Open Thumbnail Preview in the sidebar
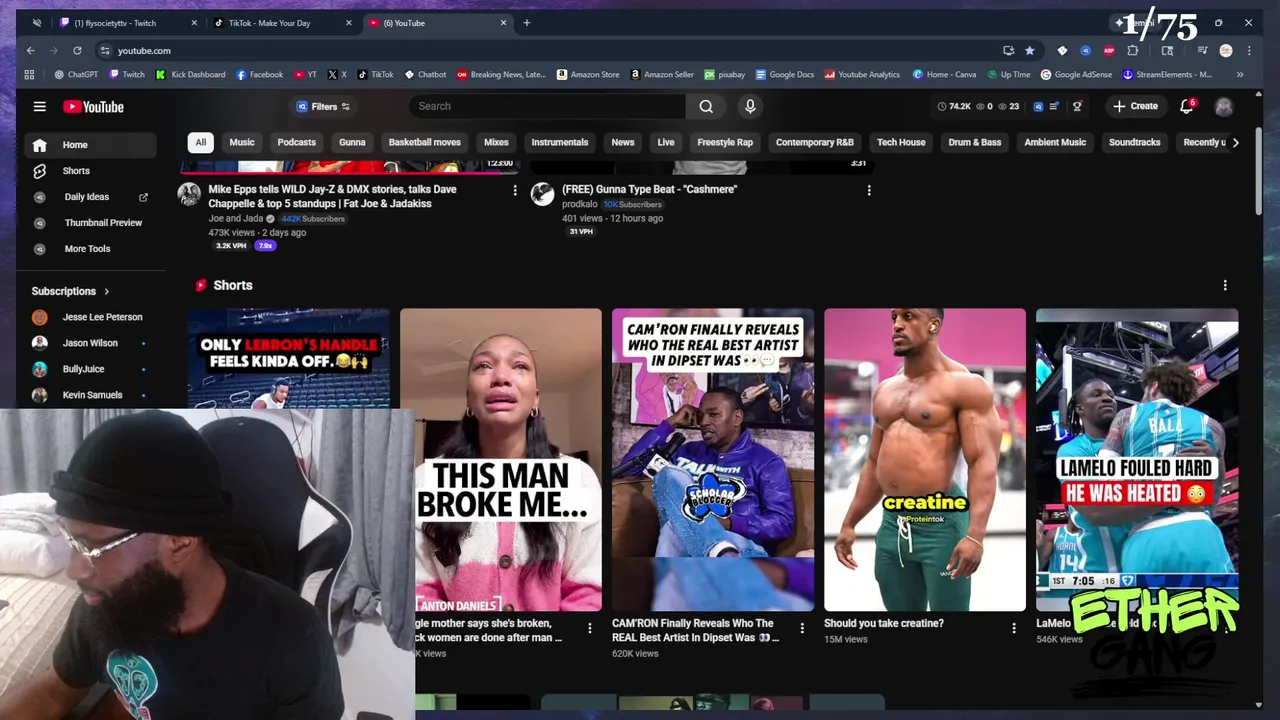Image resolution: width=1280 pixels, height=720 pixels. (90, 223)
